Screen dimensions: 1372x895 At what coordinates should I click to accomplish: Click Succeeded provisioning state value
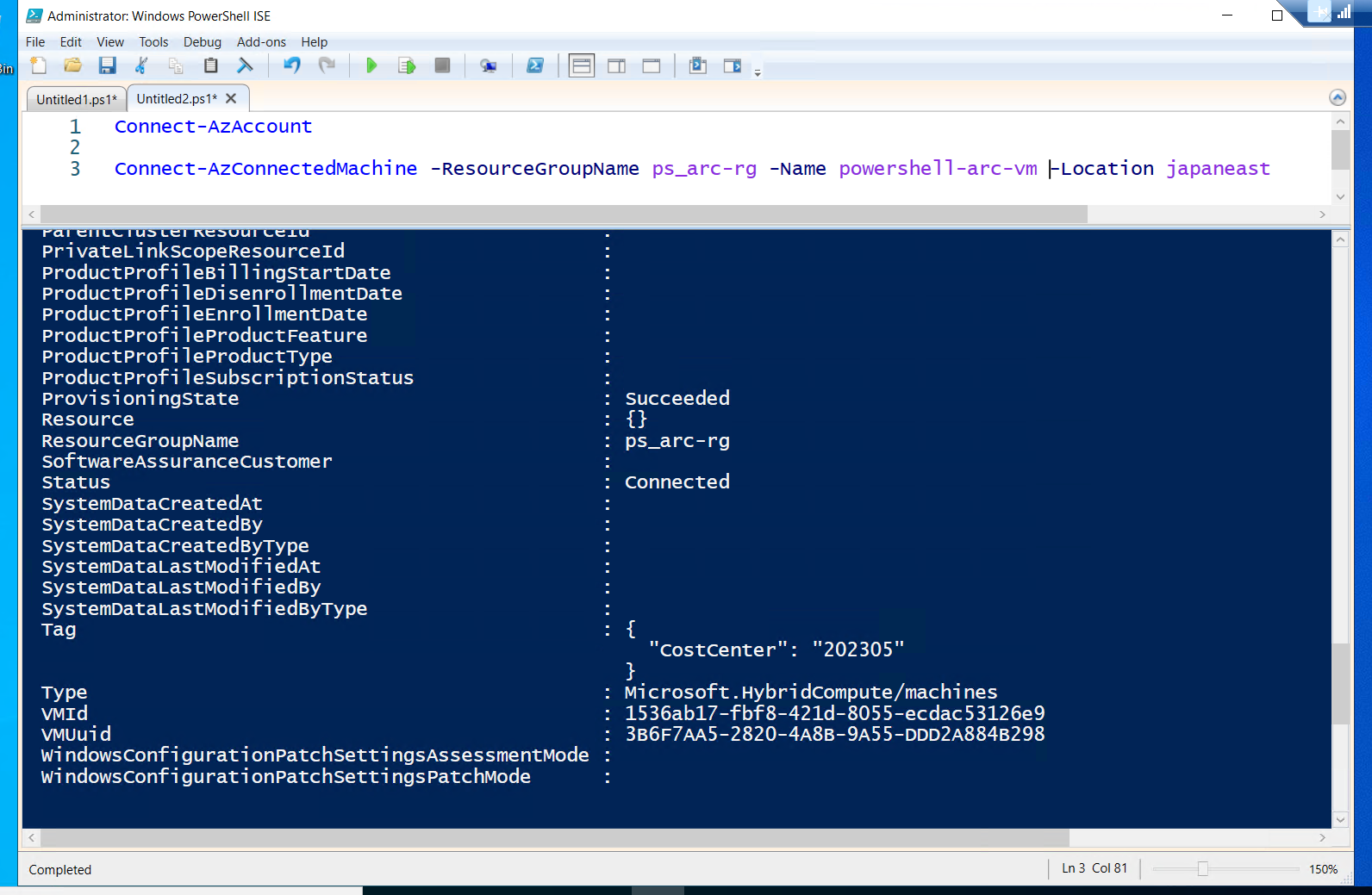pyautogui.click(x=677, y=398)
